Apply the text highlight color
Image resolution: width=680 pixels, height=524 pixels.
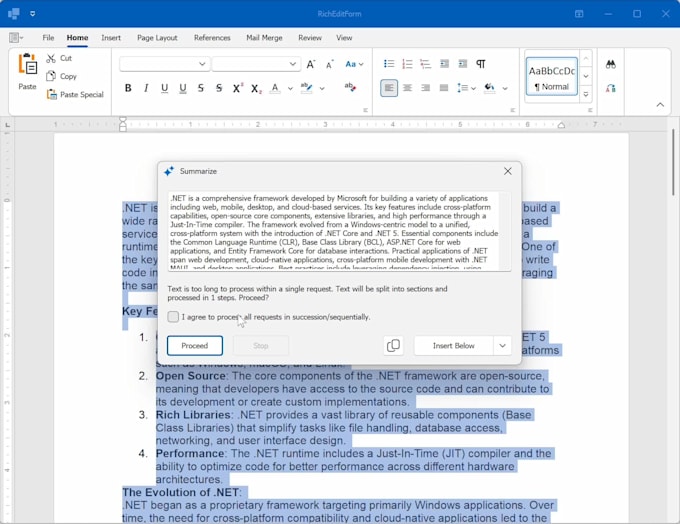point(307,88)
